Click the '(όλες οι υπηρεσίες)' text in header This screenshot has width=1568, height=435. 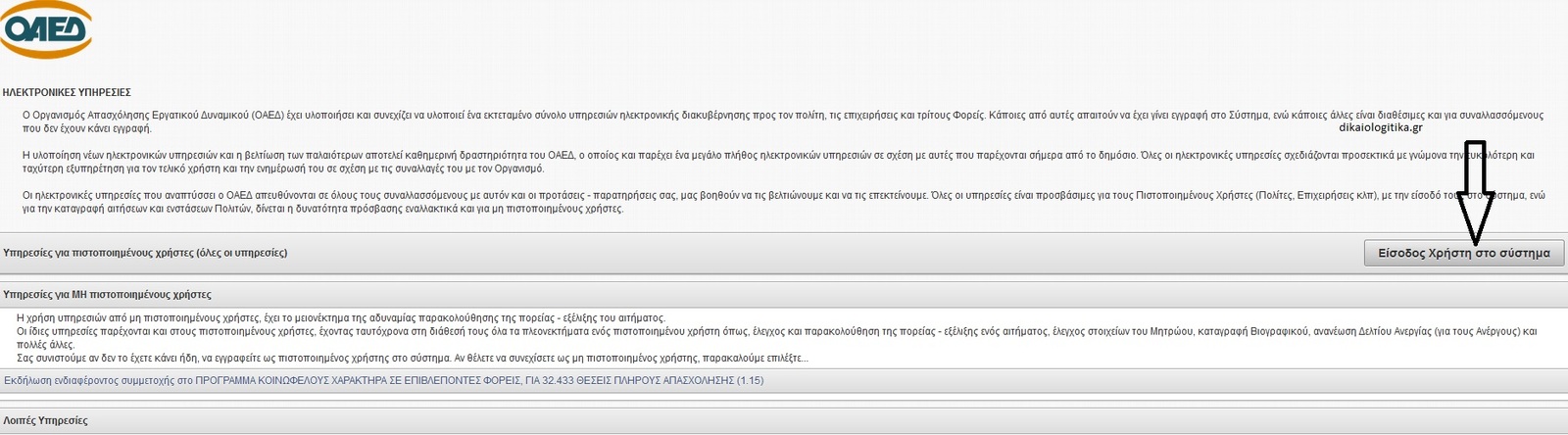coord(241,253)
